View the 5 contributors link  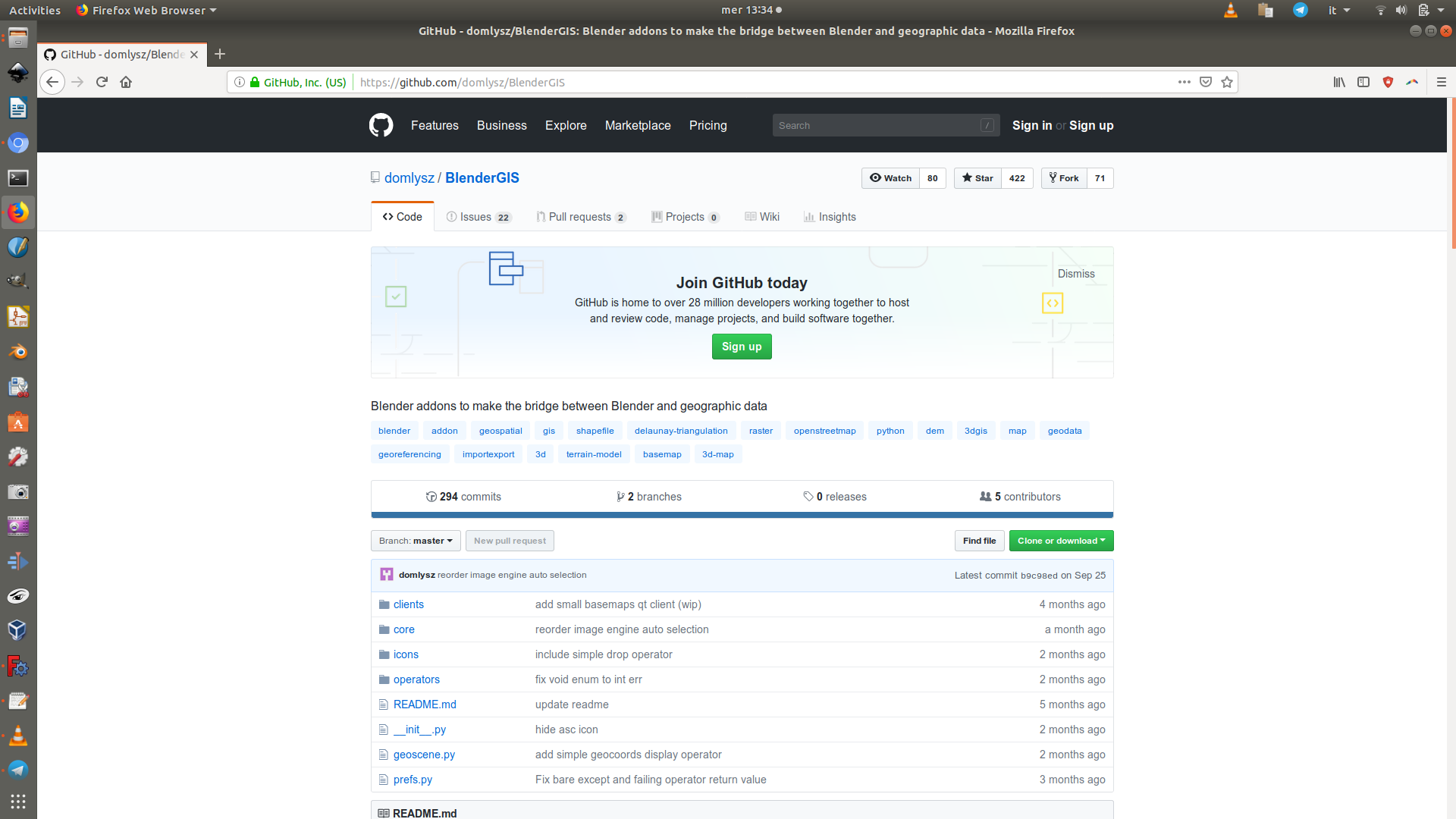click(x=1020, y=497)
